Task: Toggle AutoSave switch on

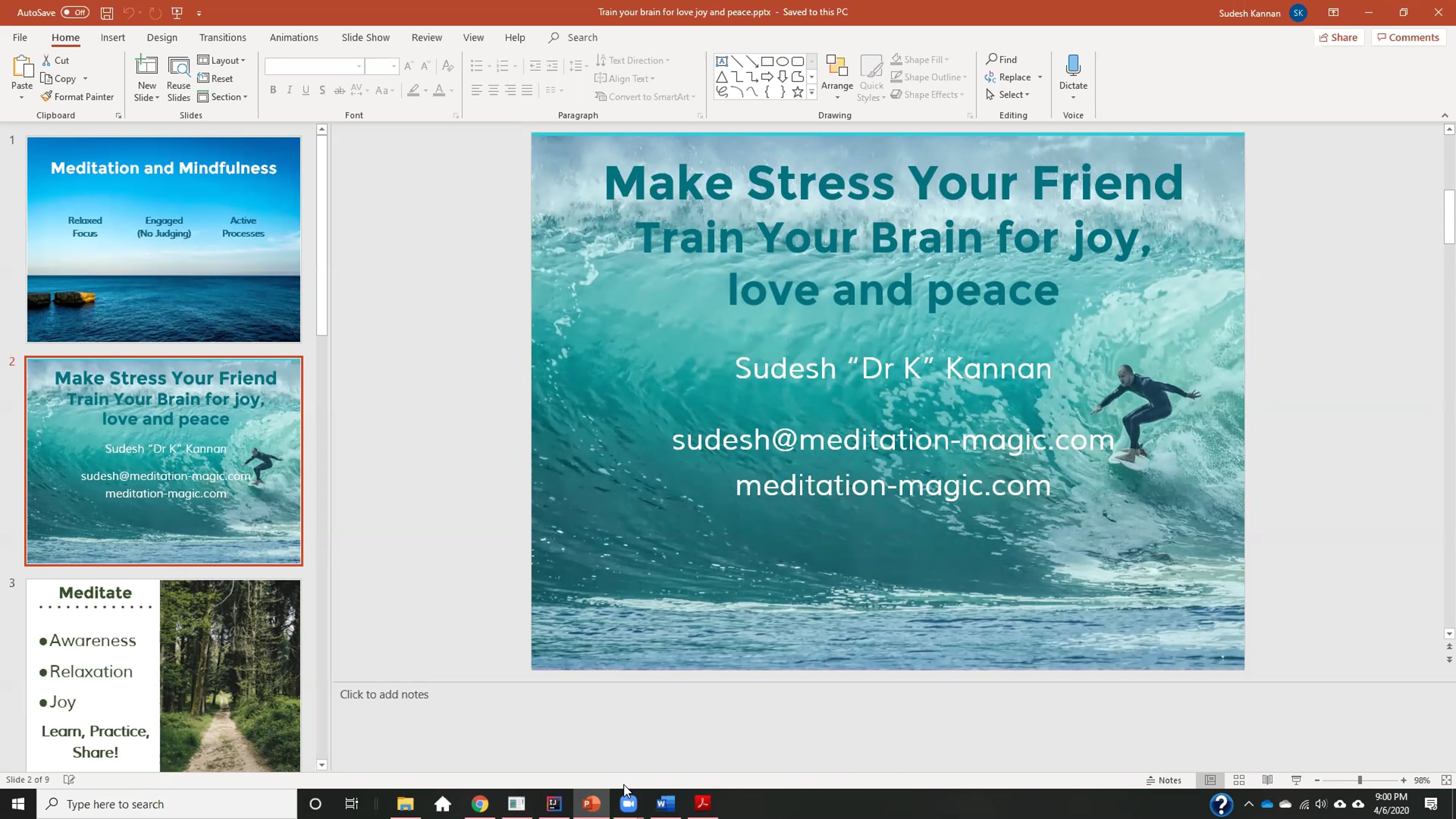Action: (75, 13)
